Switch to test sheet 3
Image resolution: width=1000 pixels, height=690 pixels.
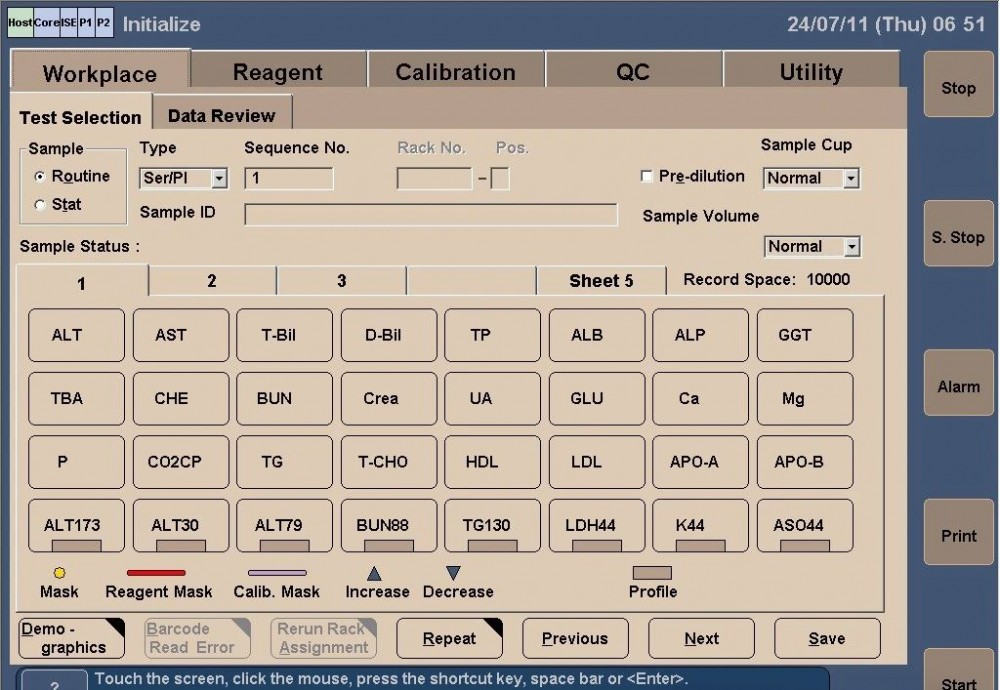click(x=342, y=281)
